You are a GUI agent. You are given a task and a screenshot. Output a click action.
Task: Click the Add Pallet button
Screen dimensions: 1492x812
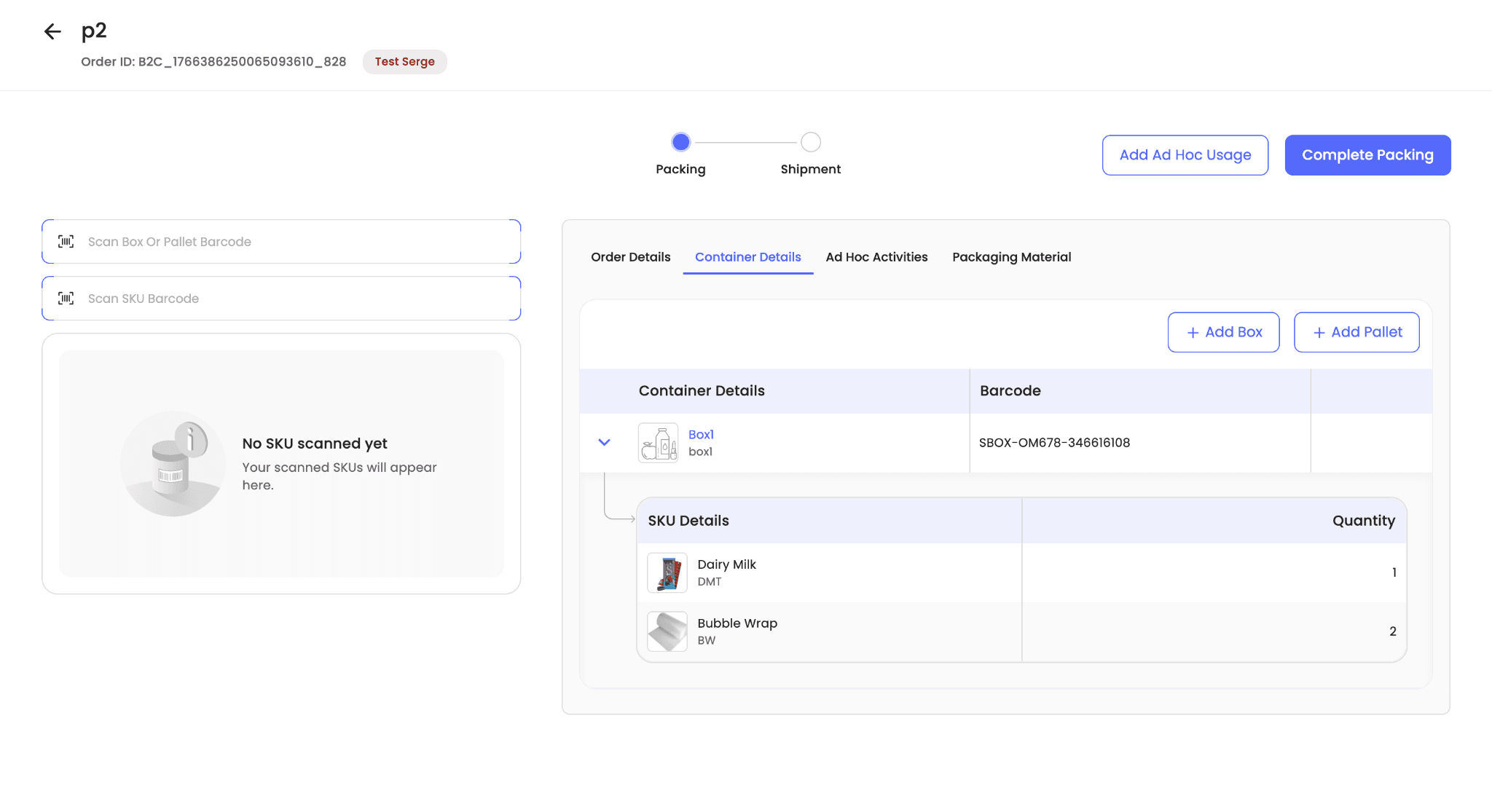[1356, 332]
